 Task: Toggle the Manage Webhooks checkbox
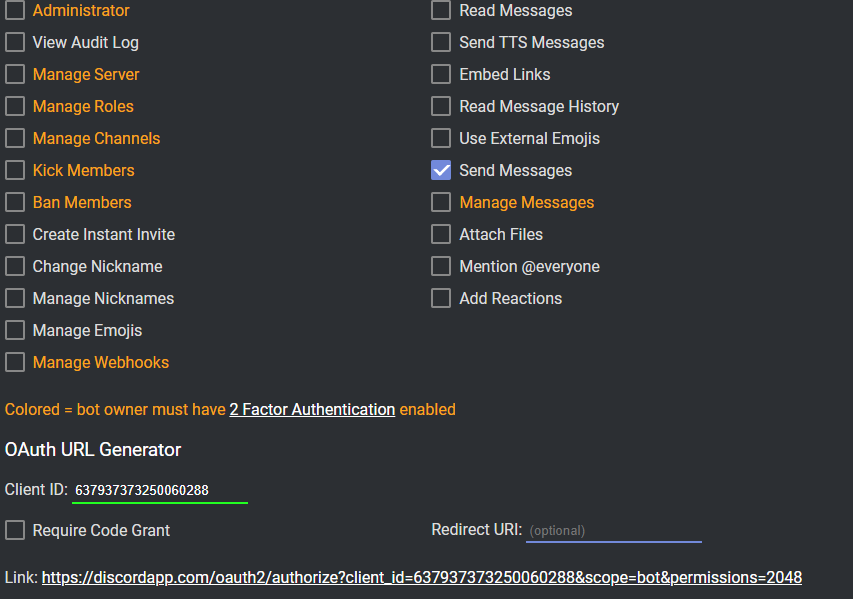tap(15, 363)
